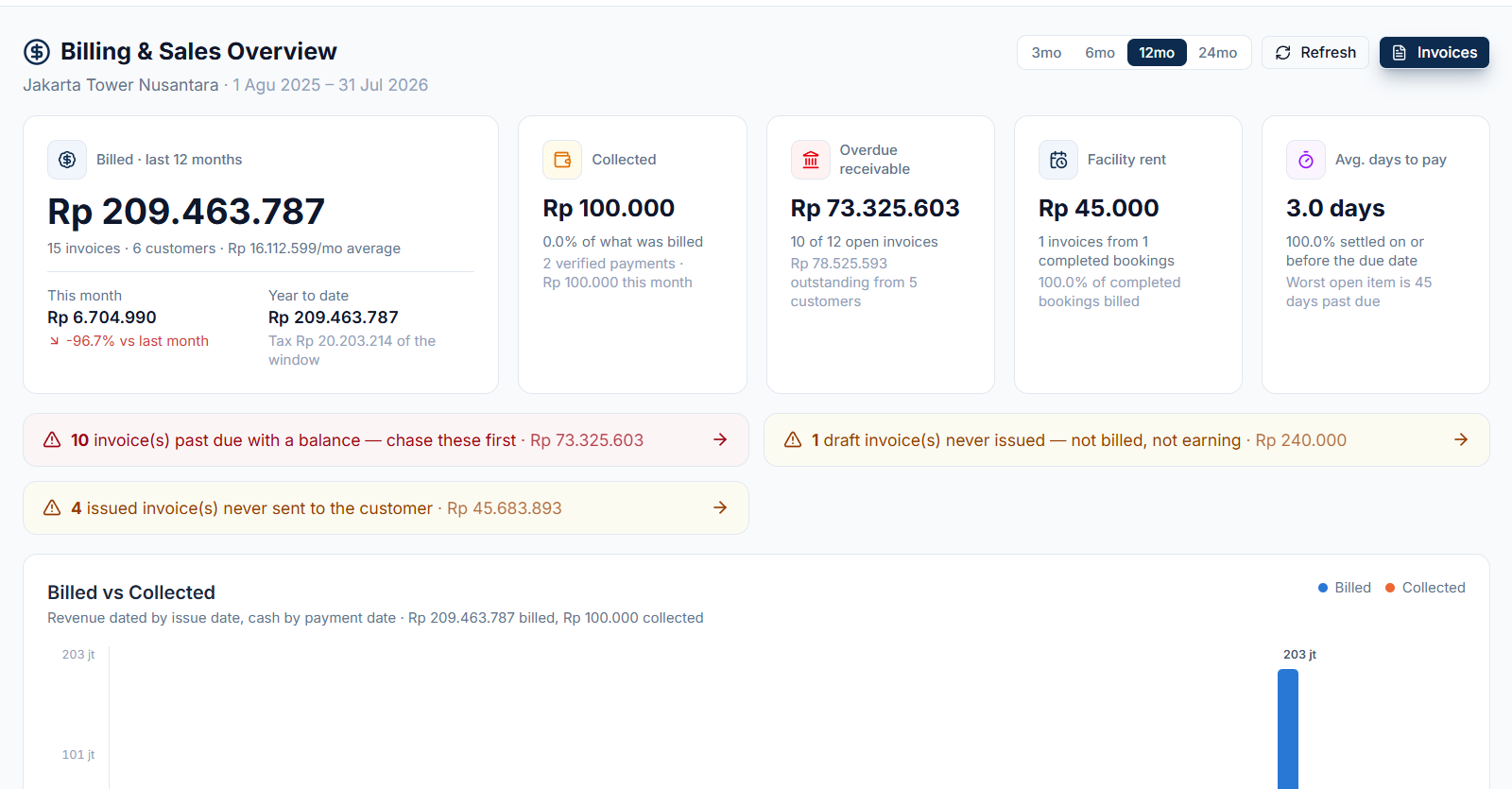Click the Collected legend label

click(x=1434, y=588)
